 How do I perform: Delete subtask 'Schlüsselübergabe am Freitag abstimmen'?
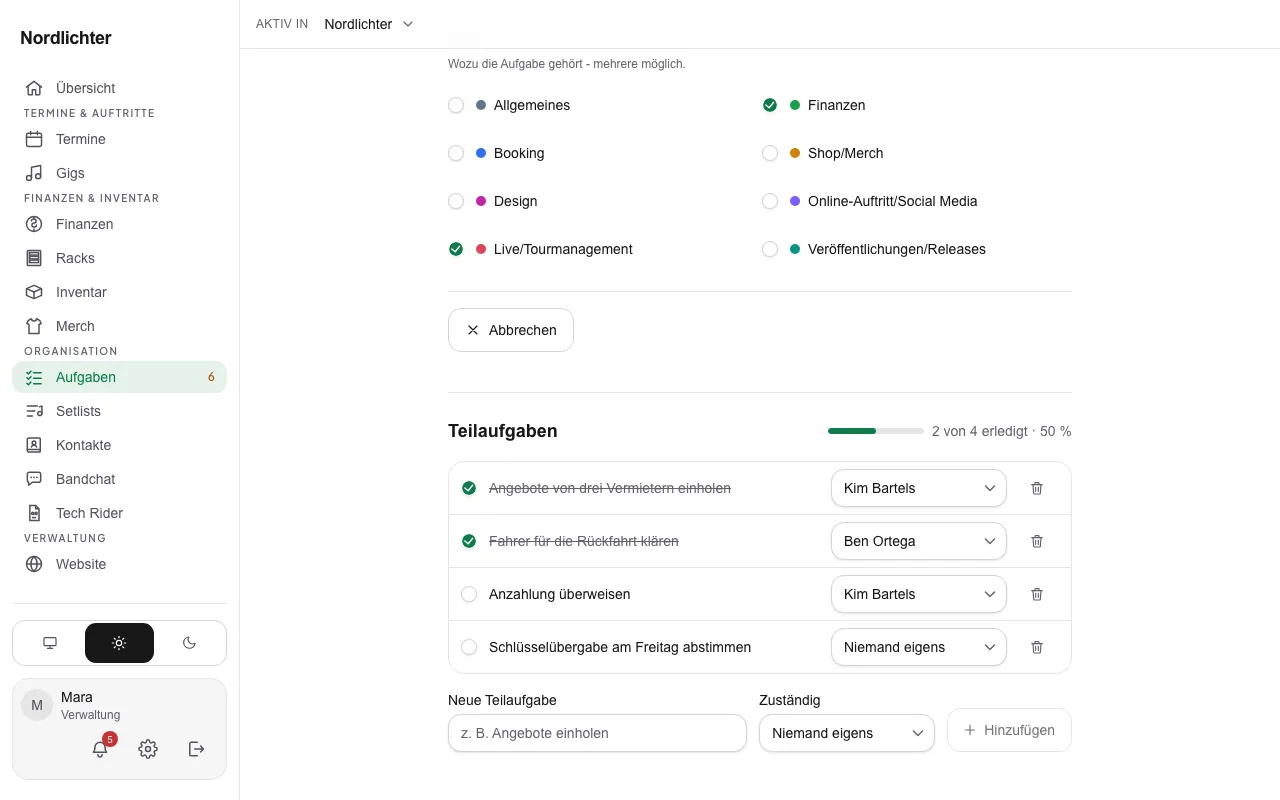[x=1037, y=647]
